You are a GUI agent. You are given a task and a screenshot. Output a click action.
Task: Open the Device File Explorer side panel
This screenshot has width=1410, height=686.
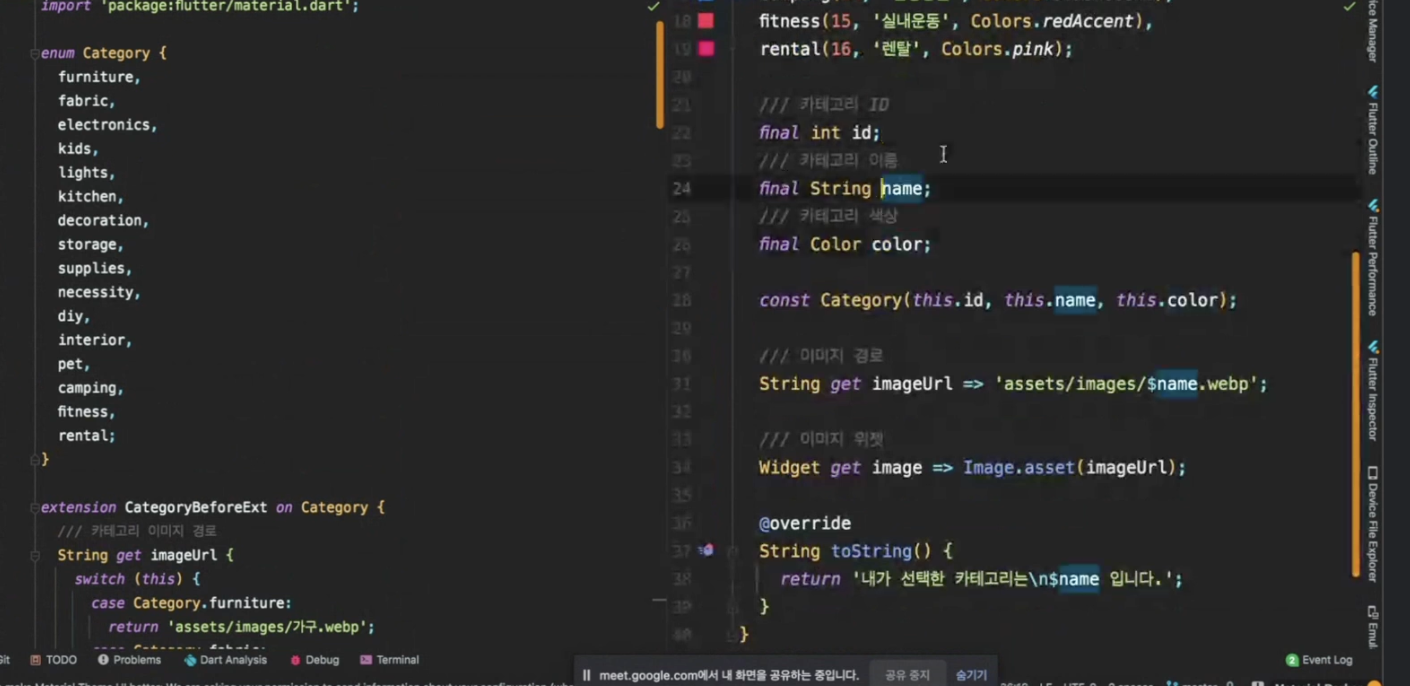pyautogui.click(x=1373, y=524)
